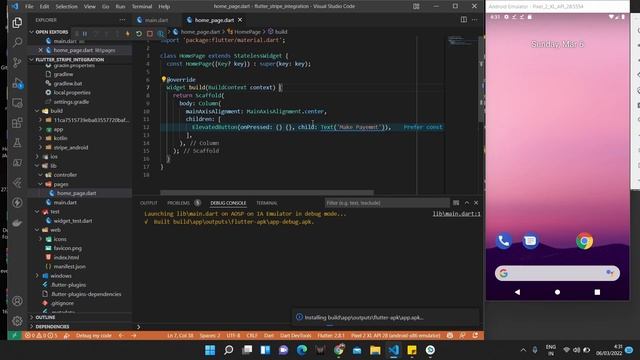Click the Dart DevTools status bar item
The width and height of the screenshot is (640, 360).
pyautogui.click(x=296, y=336)
